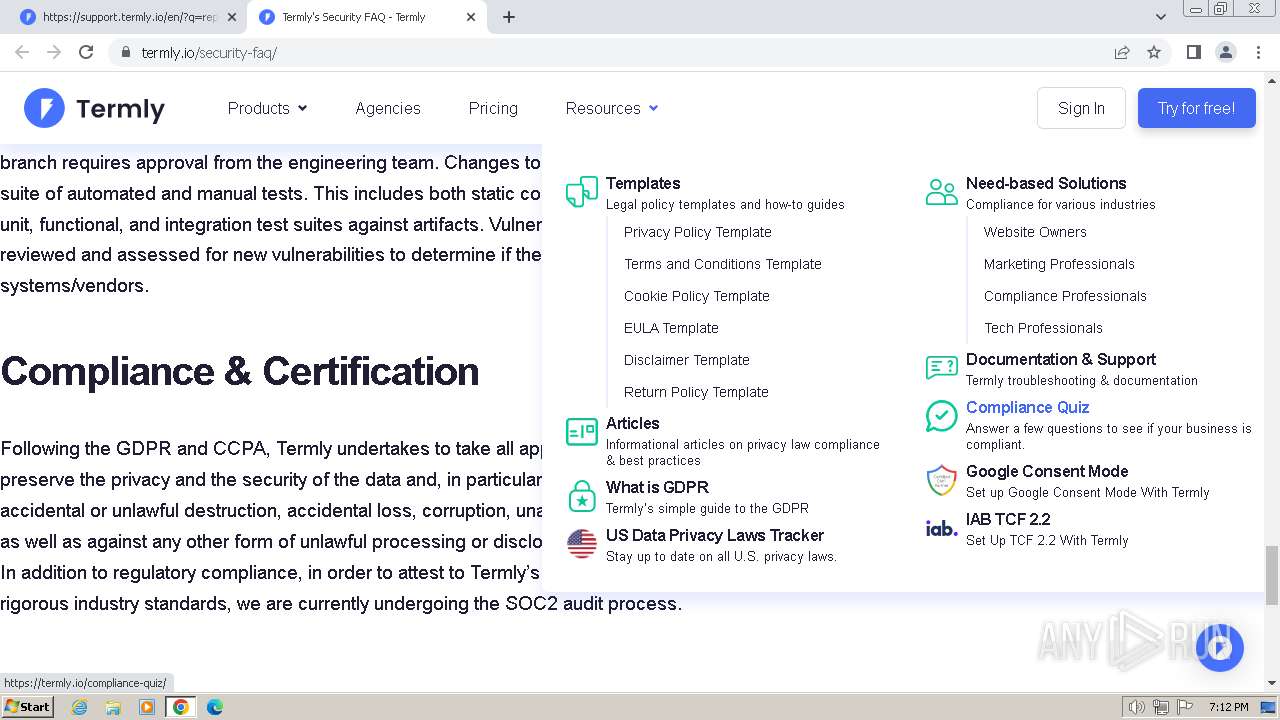Open the Templates heading link
1280x720 pixels.
(643, 183)
